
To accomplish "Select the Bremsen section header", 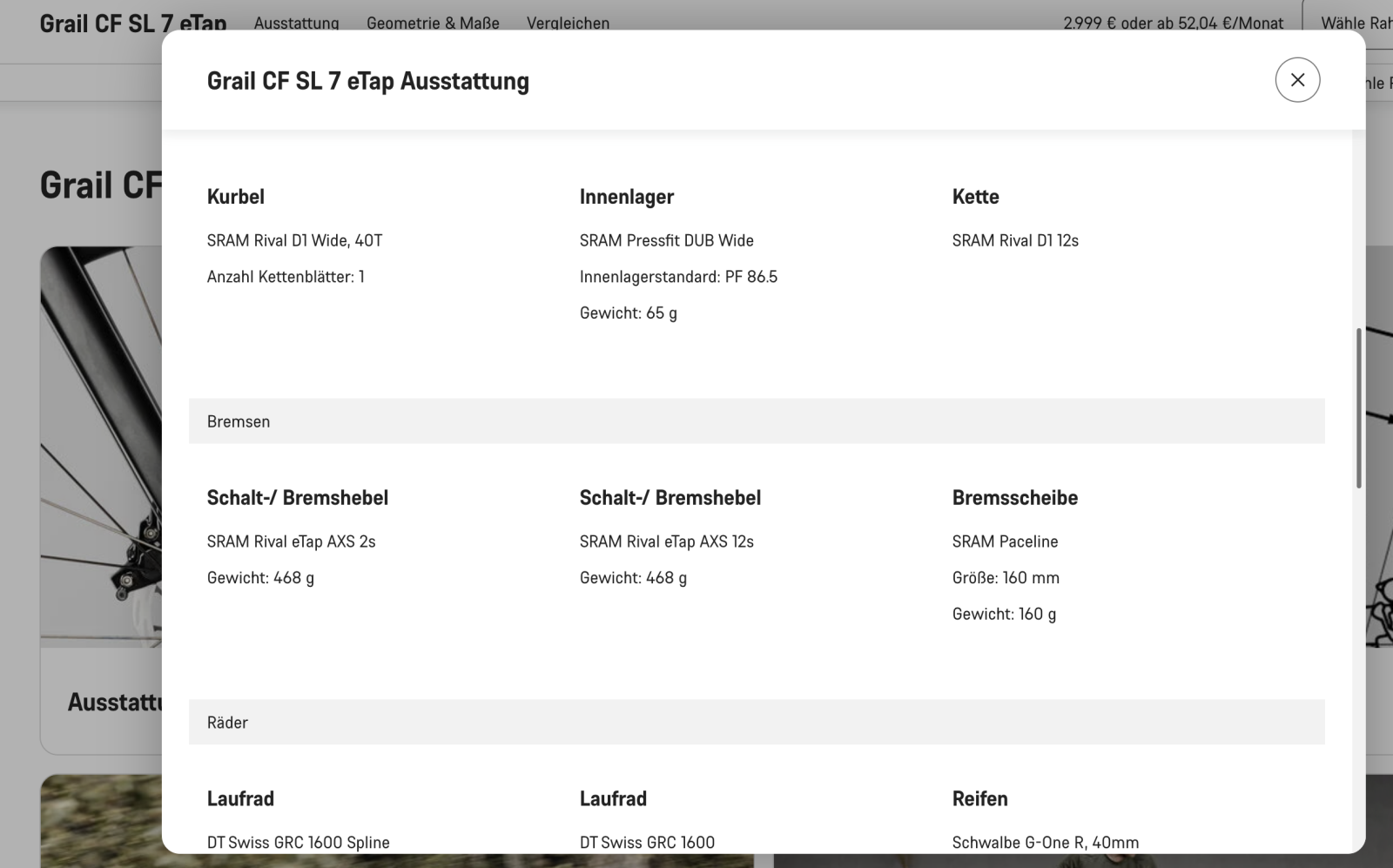I will [757, 421].
